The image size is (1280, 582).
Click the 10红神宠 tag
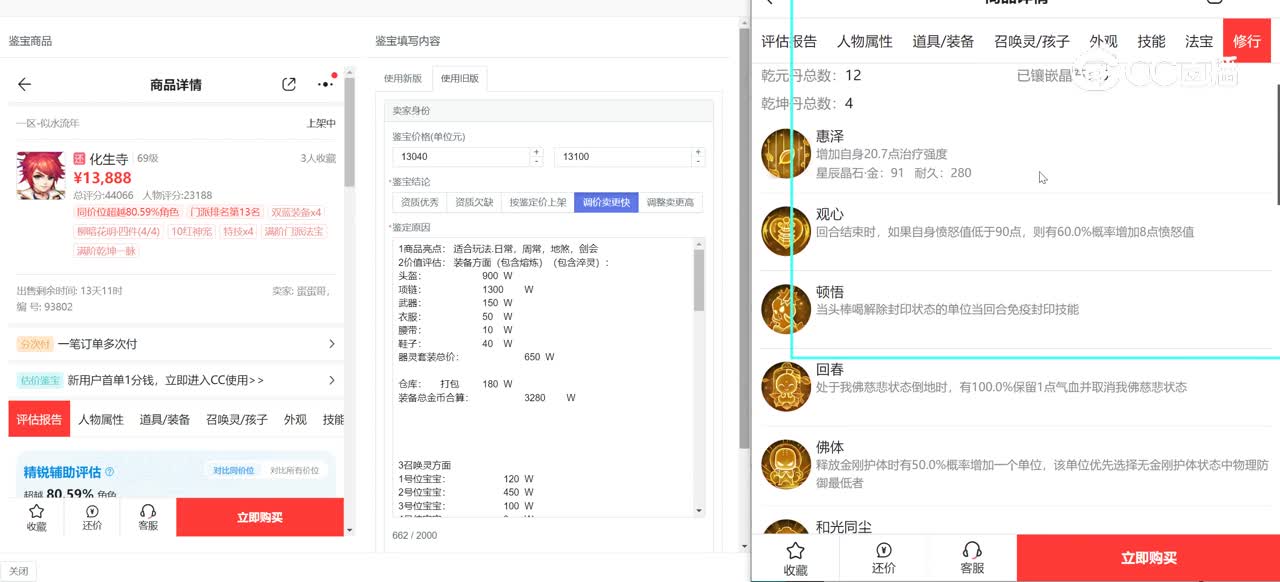pos(191,231)
